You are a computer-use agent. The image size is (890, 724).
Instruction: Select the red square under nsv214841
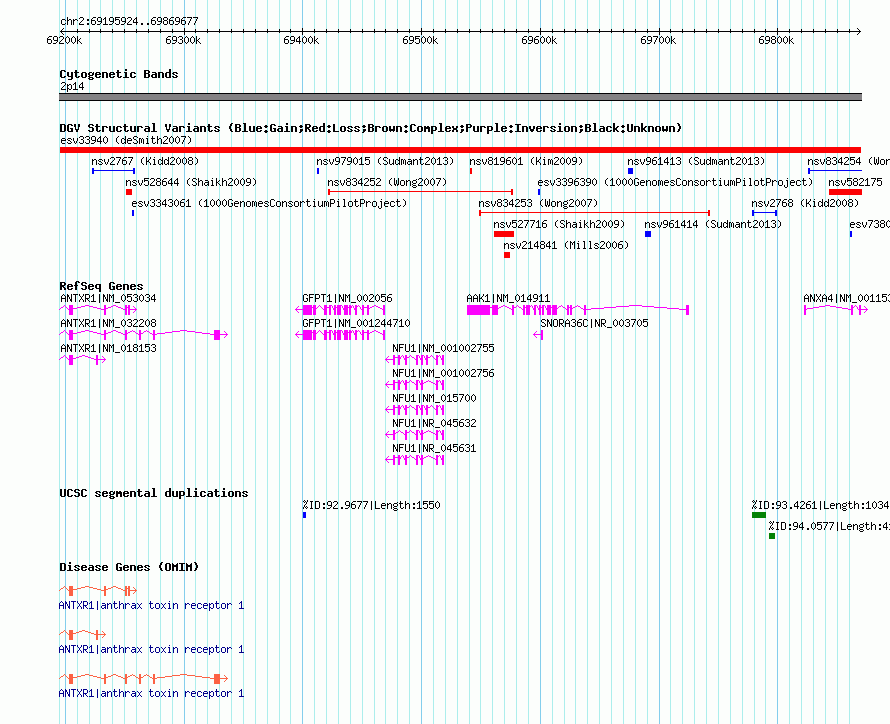[507, 255]
